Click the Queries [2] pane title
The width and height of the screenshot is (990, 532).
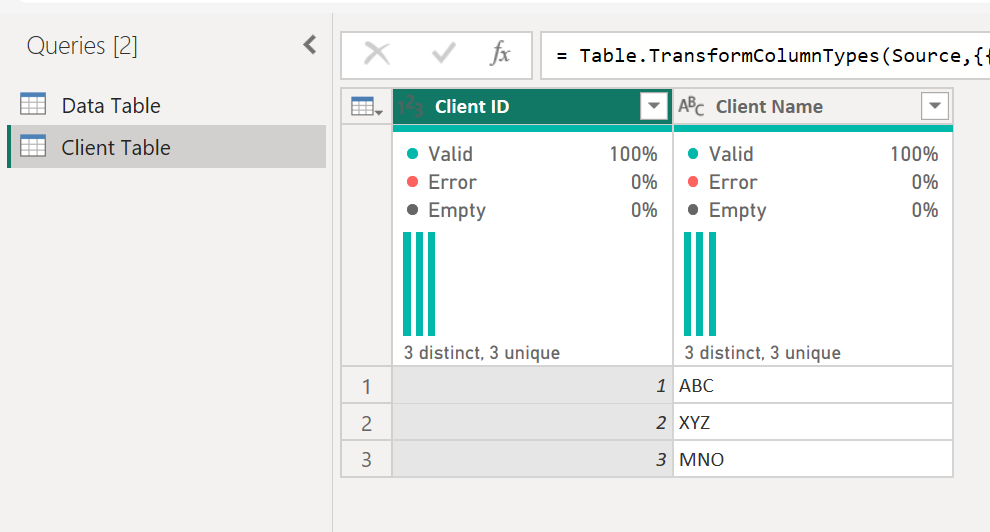(x=82, y=45)
